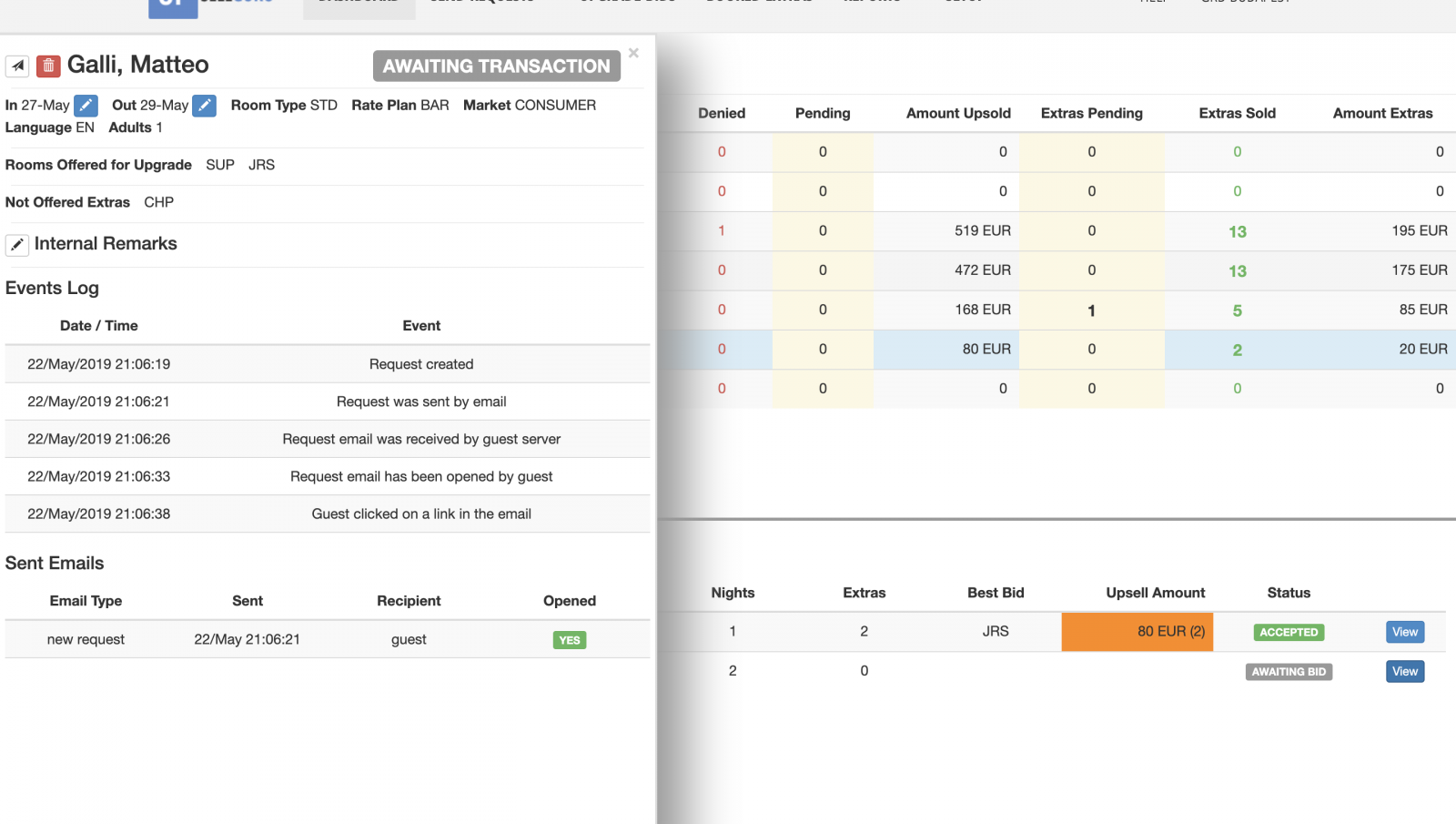Close the Galli, Matteo detail panel
Image resolution: width=1456 pixels, height=824 pixels.
coord(633,53)
